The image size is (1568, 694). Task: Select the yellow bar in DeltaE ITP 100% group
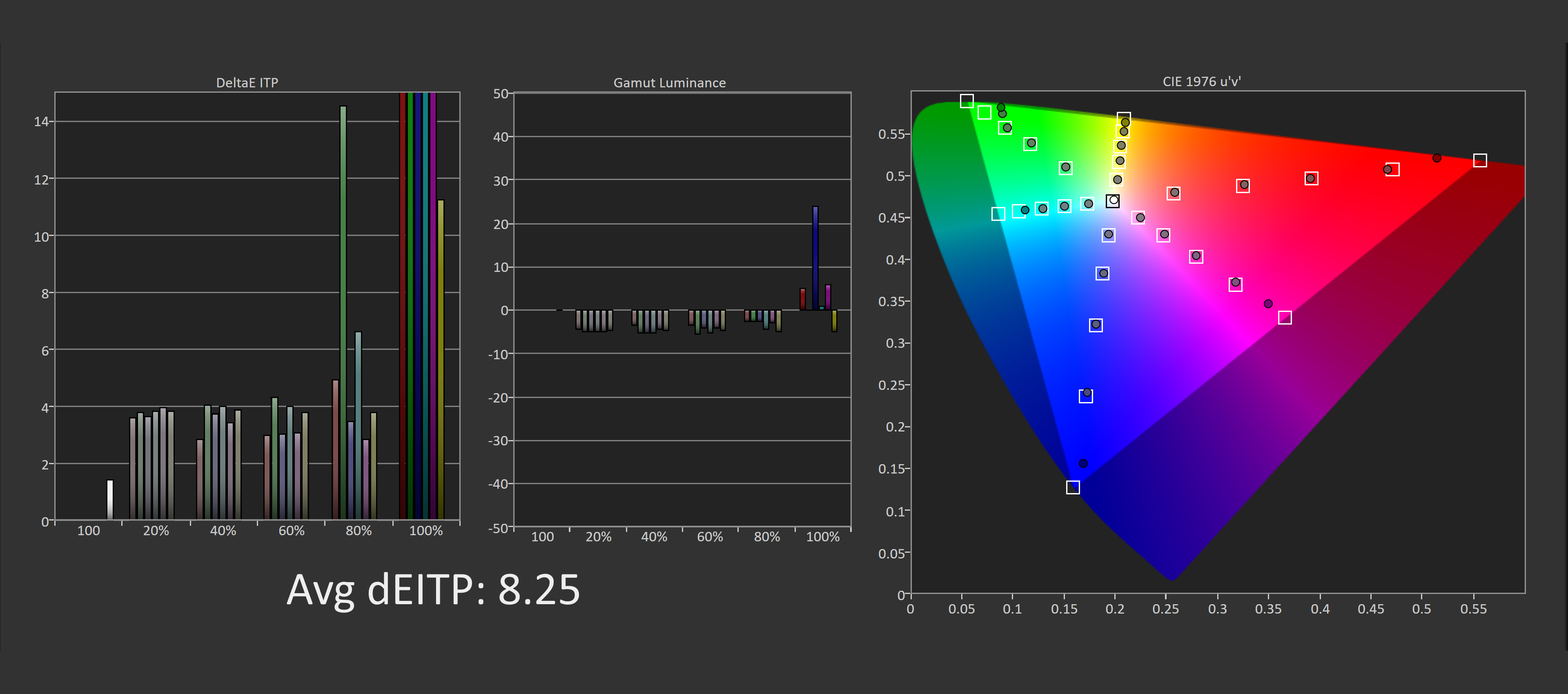(441, 359)
